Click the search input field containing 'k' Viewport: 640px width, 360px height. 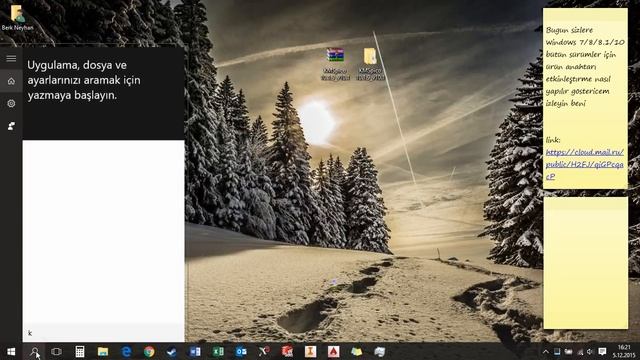pos(104,333)
